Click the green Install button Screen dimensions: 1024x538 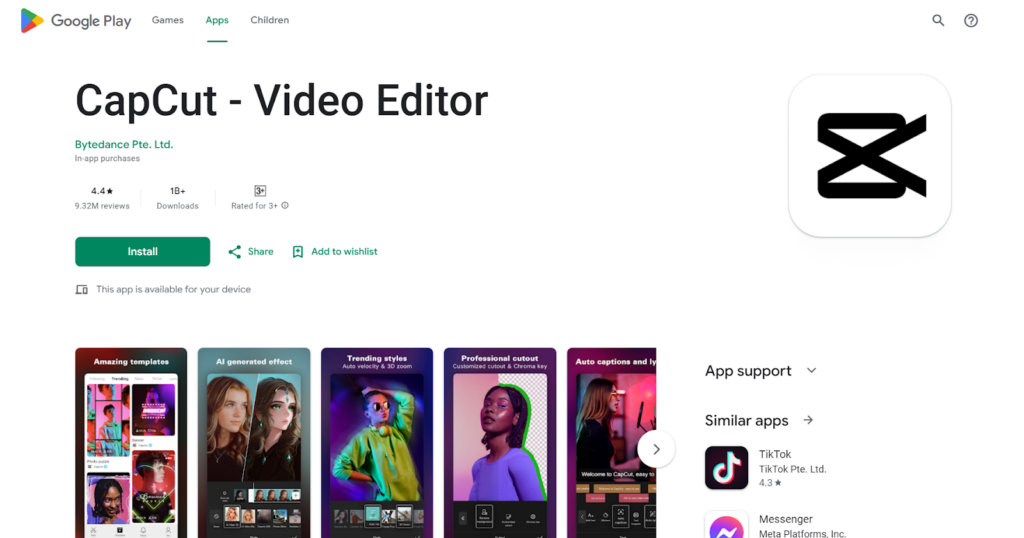[142, 251]
